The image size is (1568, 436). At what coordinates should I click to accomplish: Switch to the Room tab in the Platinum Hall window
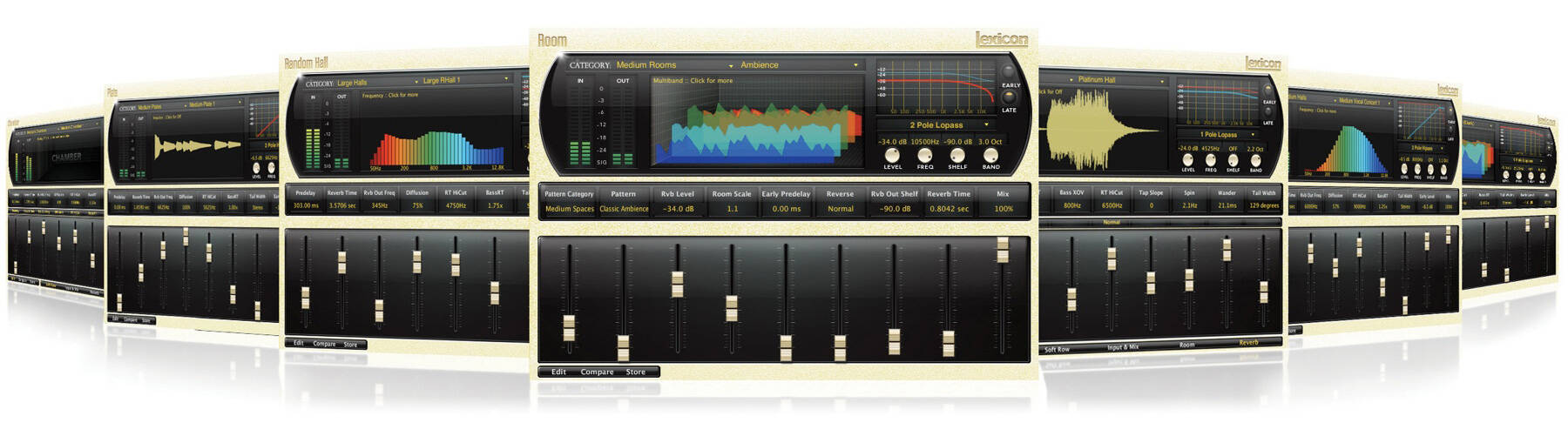(x=1186, y=345)
